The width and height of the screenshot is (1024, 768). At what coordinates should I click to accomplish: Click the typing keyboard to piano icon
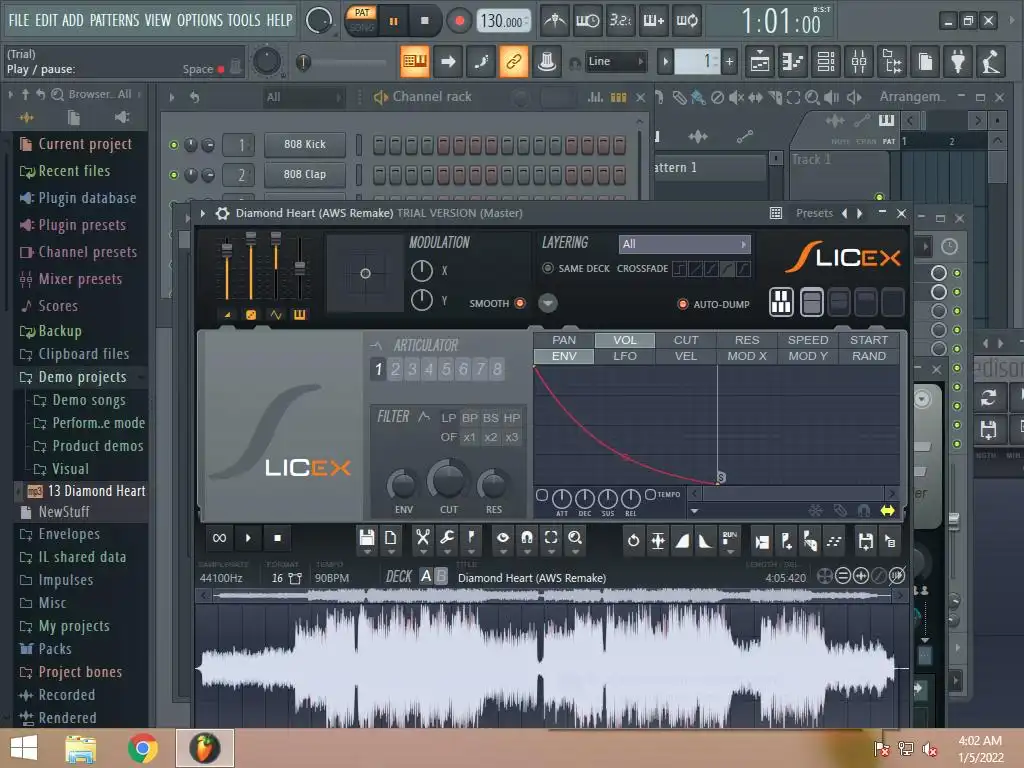point(415,62)
